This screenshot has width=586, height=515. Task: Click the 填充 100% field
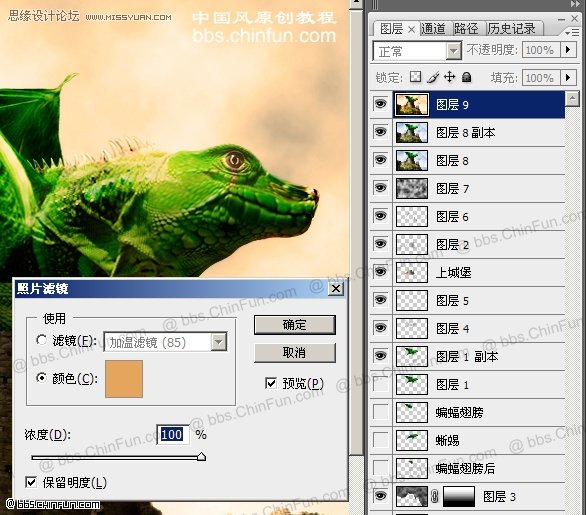[x=541, y=78]
